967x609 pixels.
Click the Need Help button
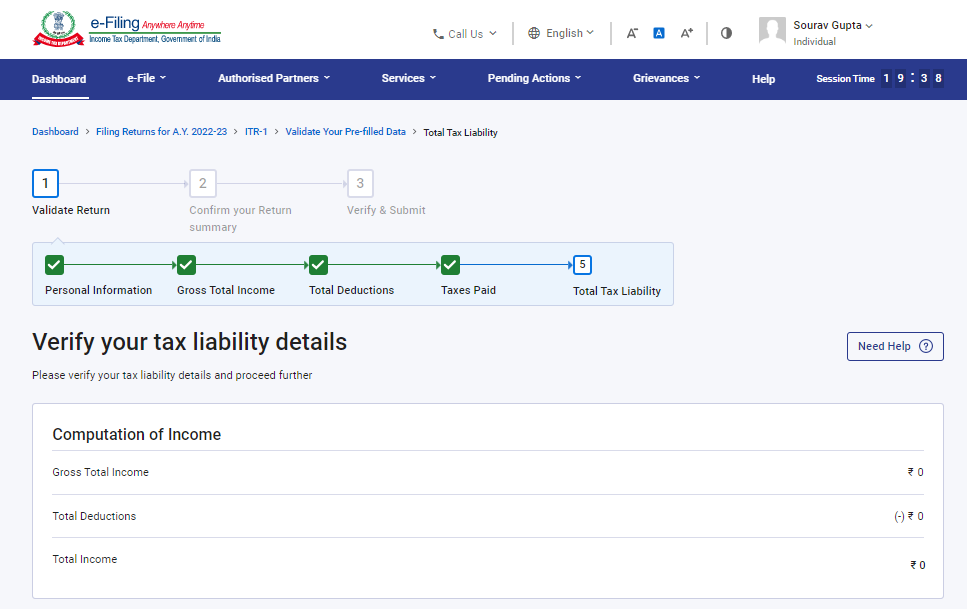895,346
